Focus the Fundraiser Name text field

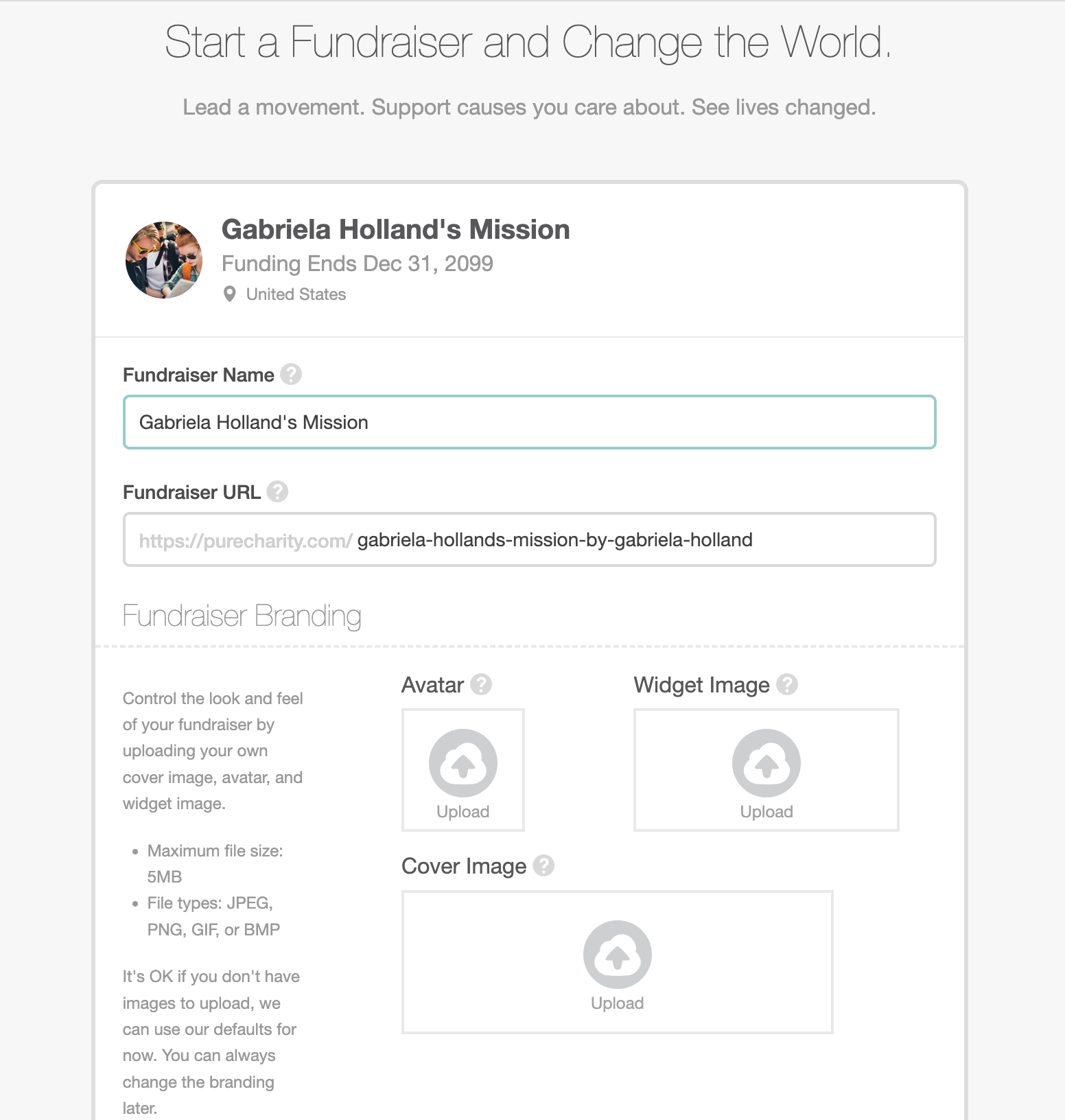tap(528, 423)
